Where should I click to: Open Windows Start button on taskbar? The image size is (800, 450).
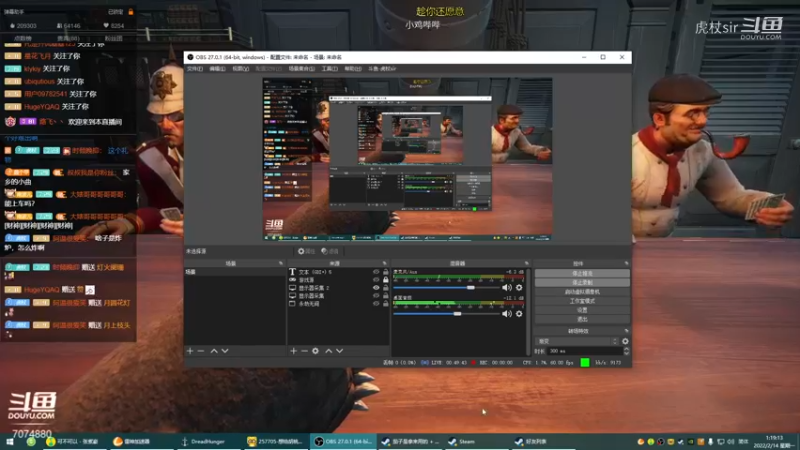click(10, 442)
